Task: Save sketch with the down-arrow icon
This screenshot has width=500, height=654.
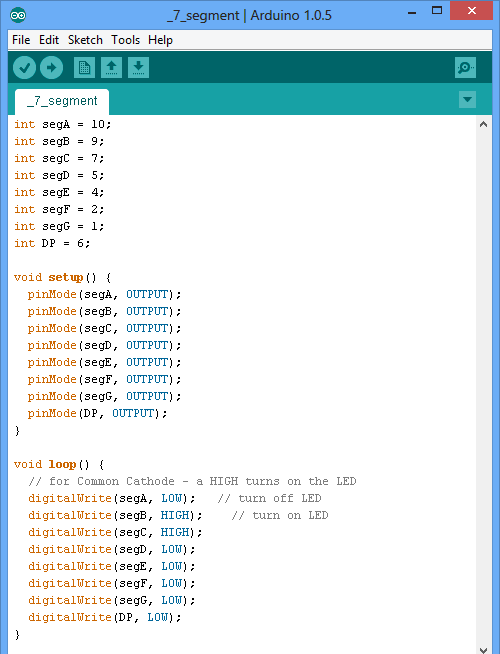Action: 138,68
